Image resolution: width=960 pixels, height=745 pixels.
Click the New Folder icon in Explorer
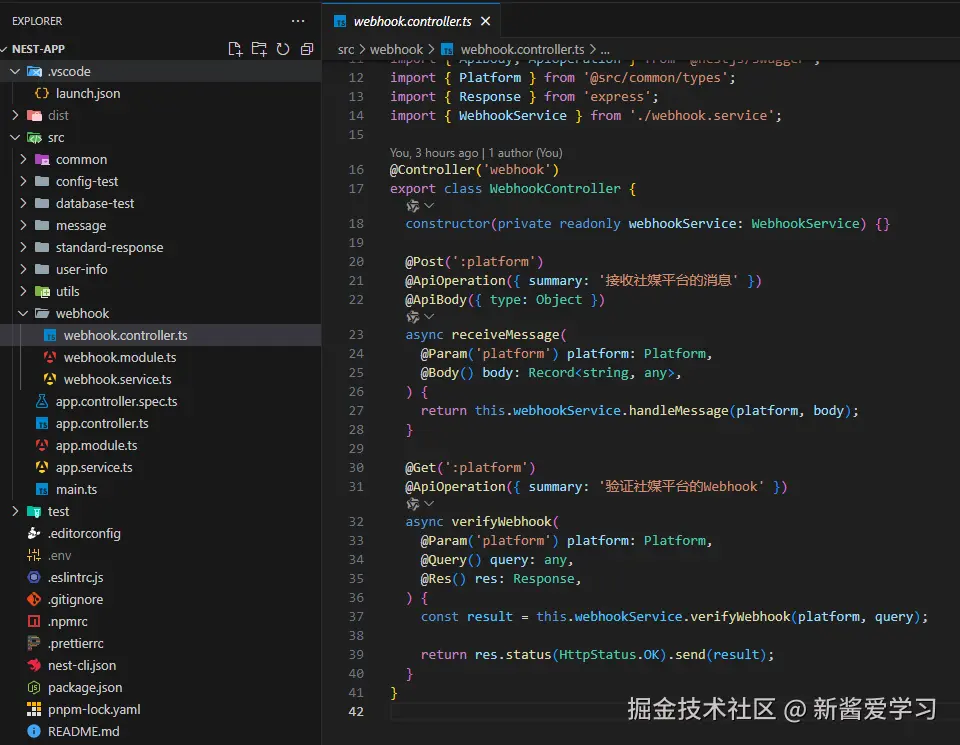[259, 49]
